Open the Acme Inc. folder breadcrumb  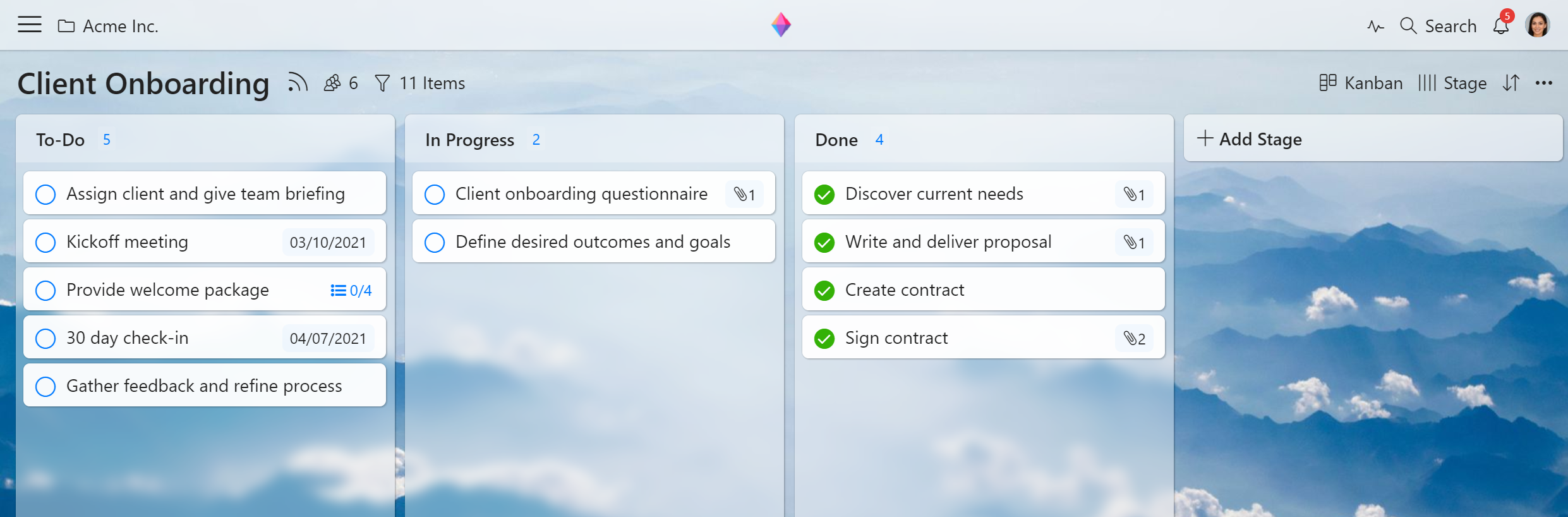click(108, 26)
